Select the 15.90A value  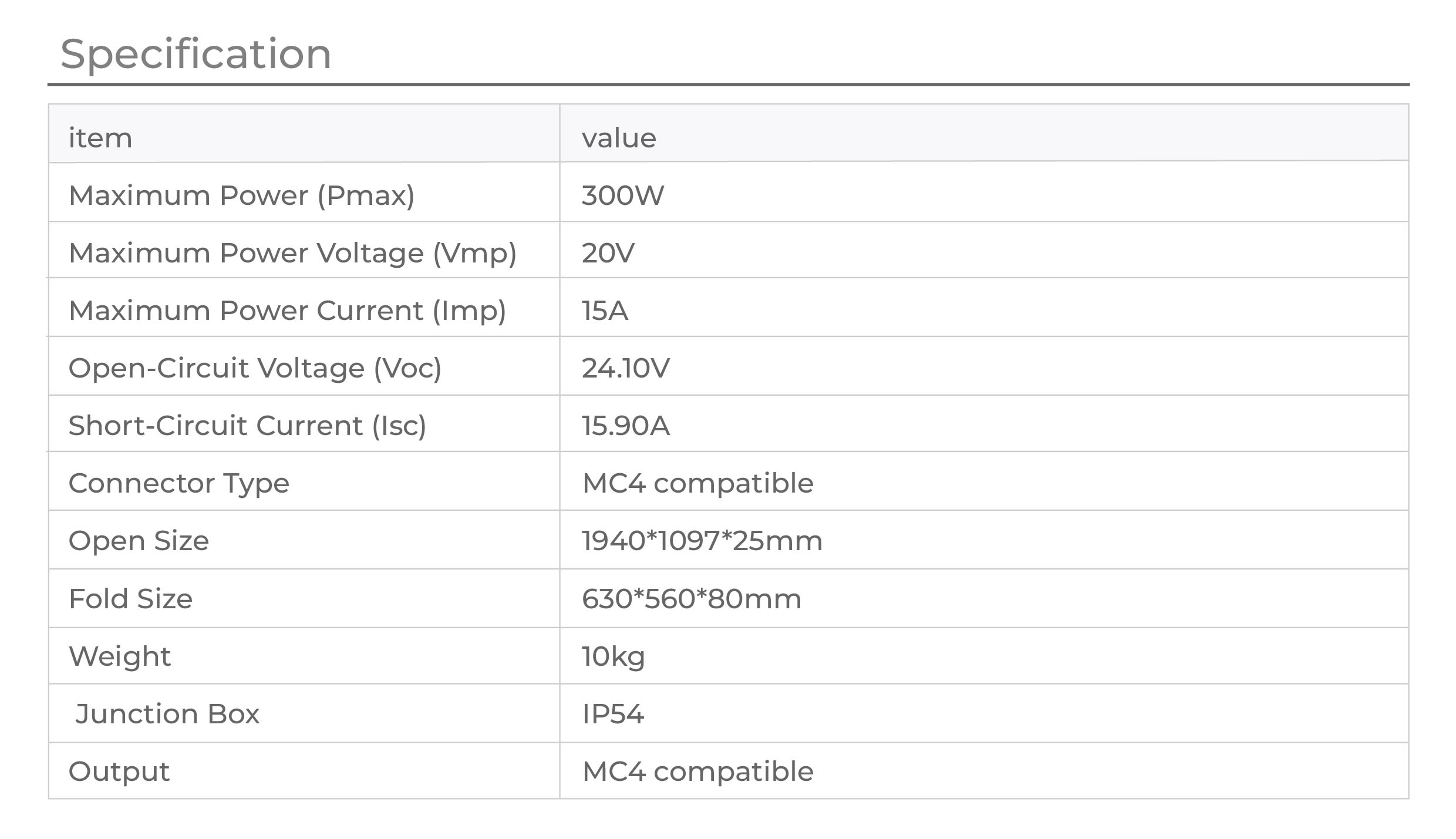tap(625, 426)
